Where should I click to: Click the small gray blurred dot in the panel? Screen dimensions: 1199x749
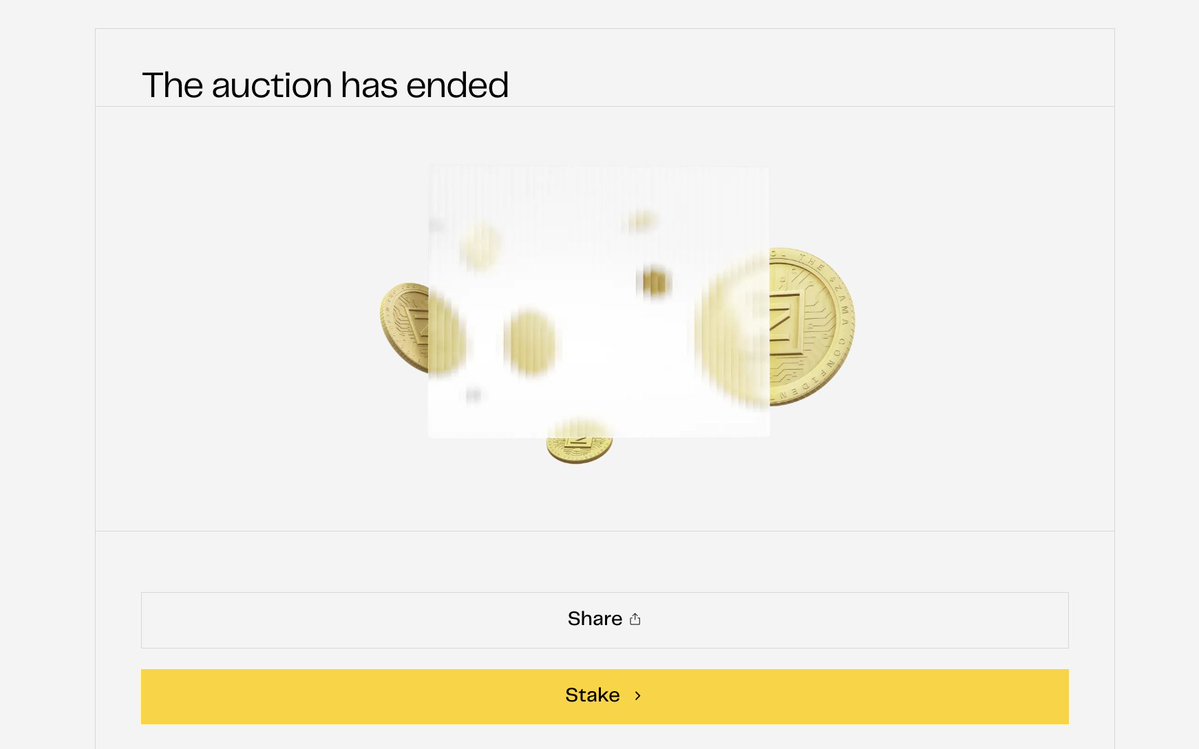(x=473, y=395)
